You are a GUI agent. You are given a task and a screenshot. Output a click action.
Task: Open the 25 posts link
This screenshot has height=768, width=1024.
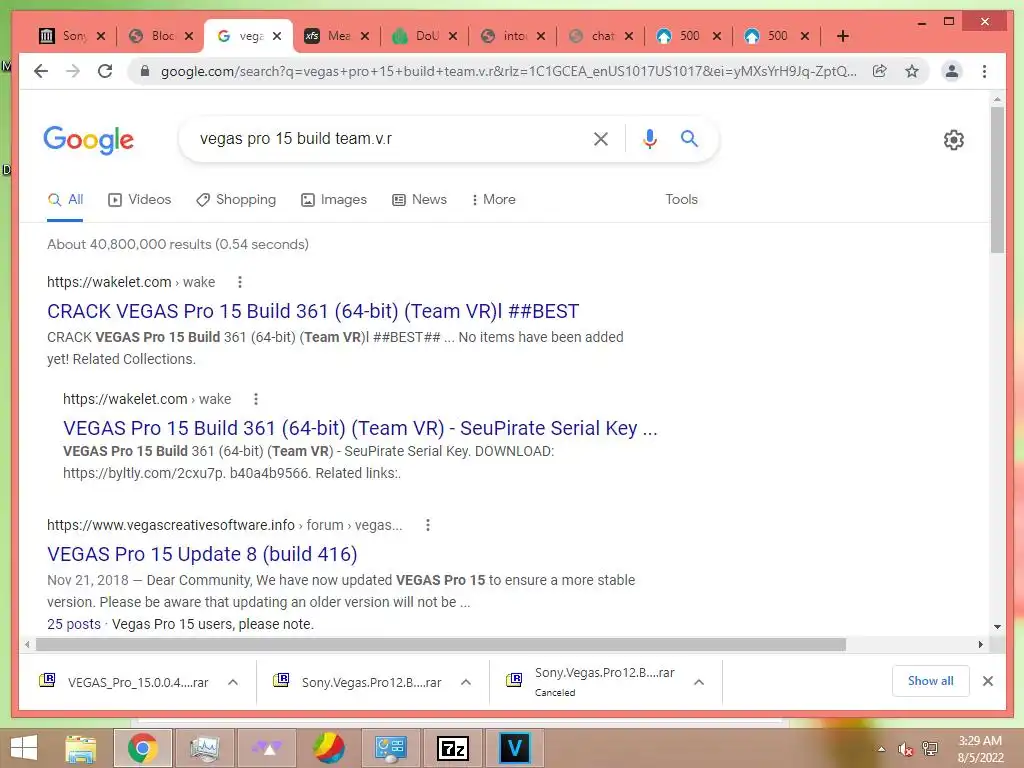74,624
